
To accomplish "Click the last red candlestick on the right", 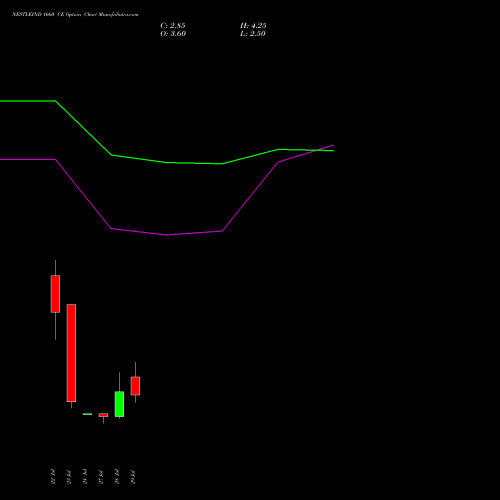I will tap(135, 386).
